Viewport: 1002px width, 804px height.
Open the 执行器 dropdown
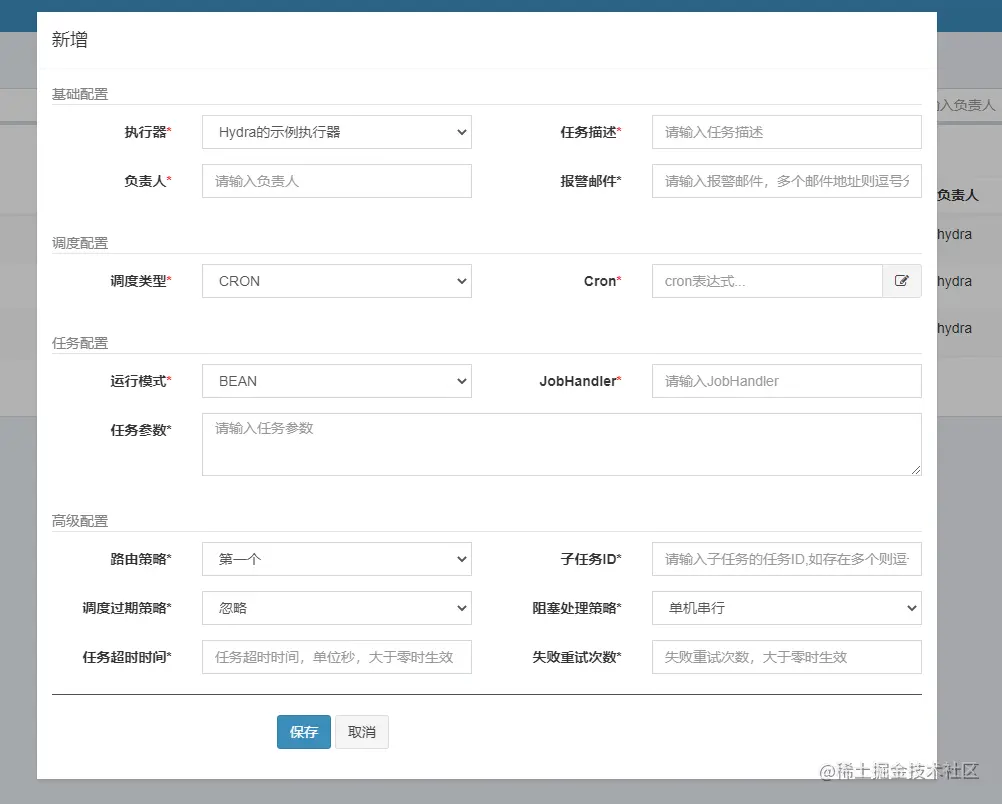coord(337,132)
